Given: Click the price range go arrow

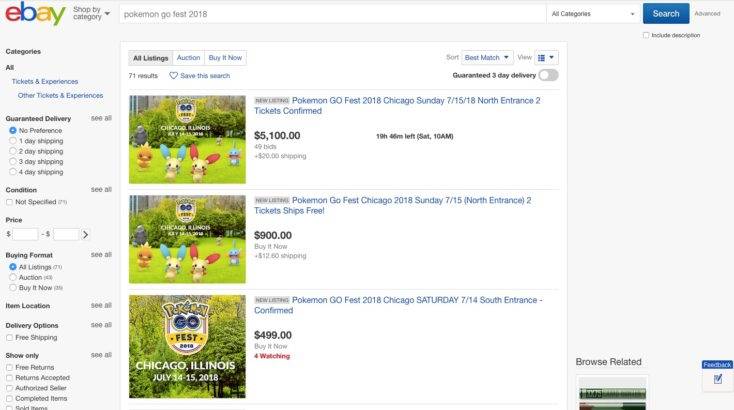Looking at the screenshot, I should [x=85, y=234].
